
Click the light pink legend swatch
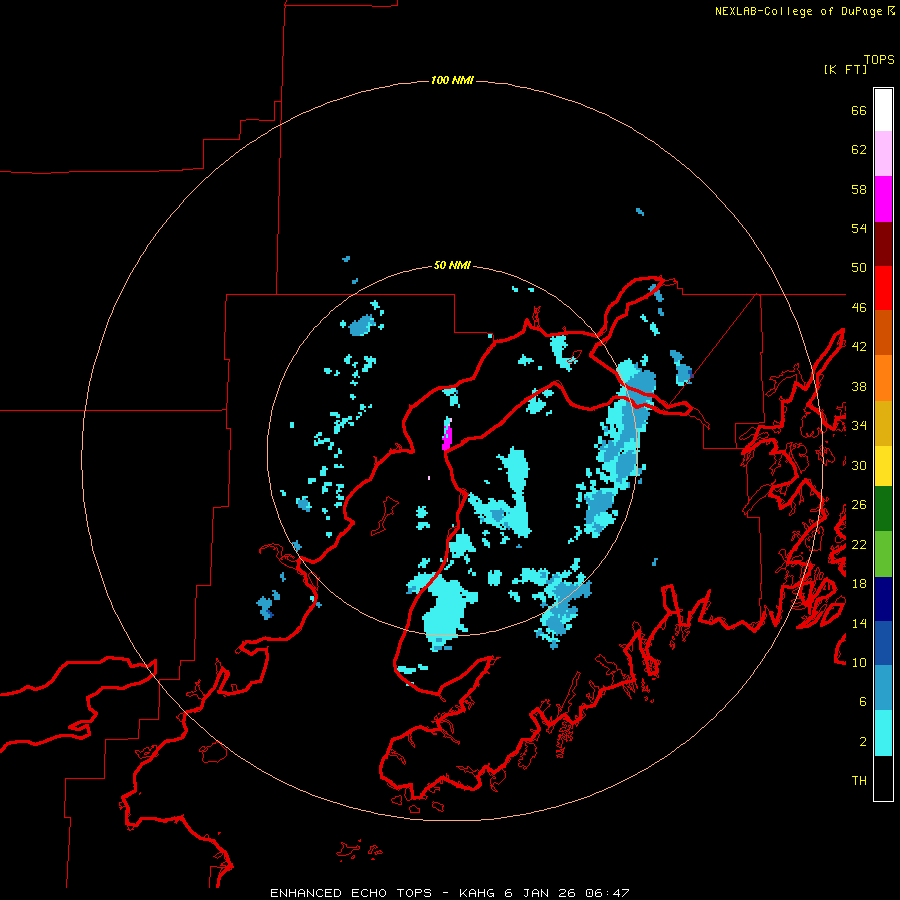pyautogui.click(x=883, y=153)
